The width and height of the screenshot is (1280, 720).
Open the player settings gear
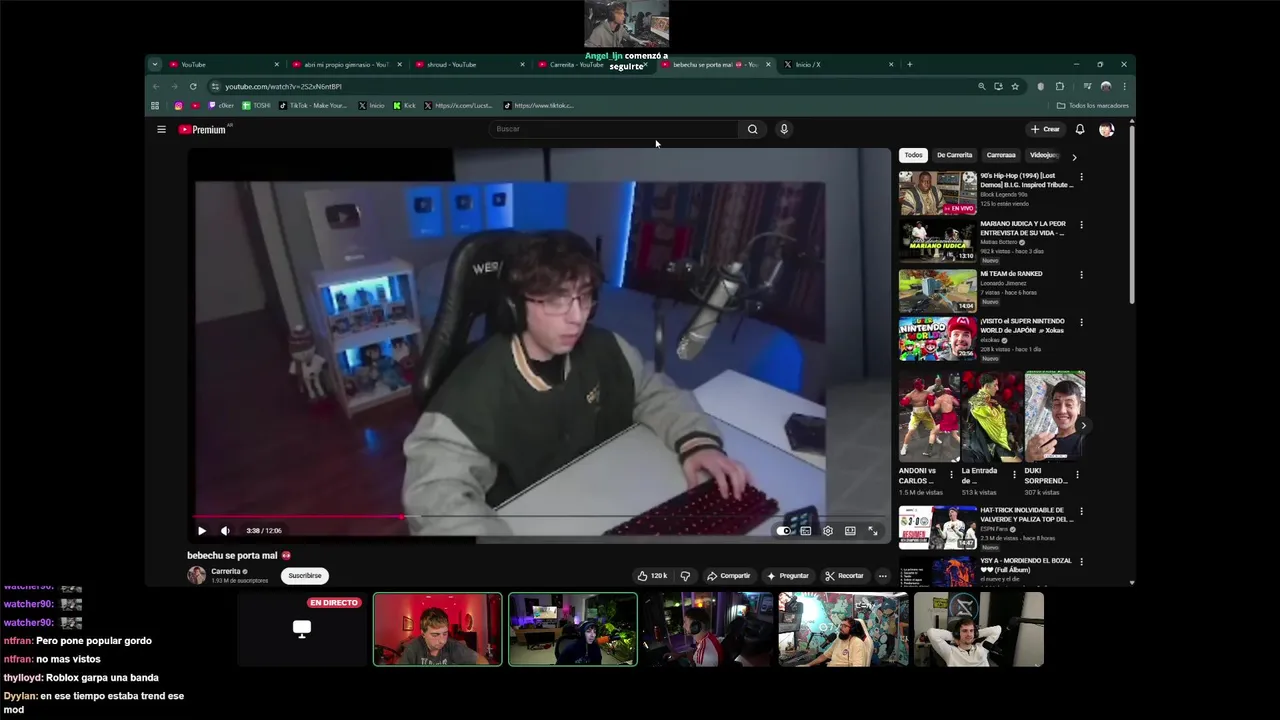(828, 531)
